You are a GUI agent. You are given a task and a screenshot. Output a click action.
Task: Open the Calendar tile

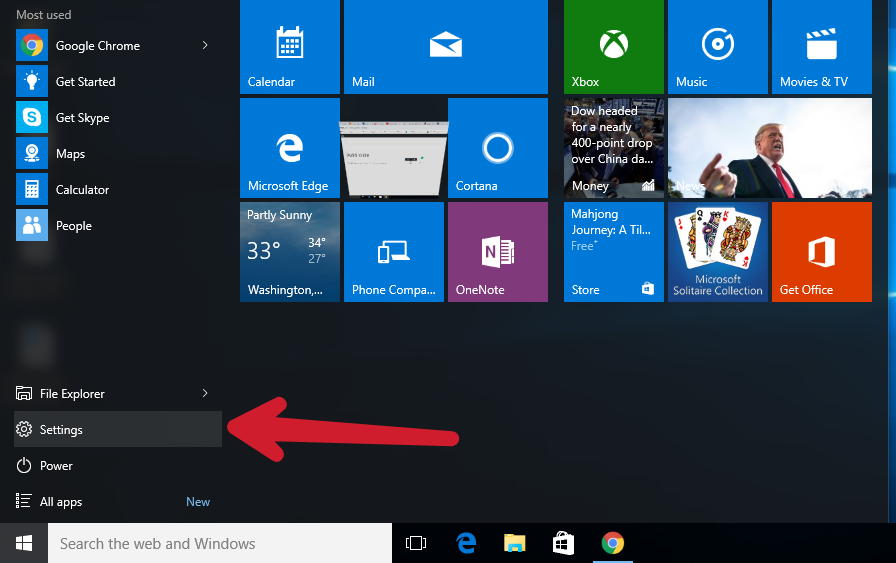pyautogui.click(x=290, y=47)
